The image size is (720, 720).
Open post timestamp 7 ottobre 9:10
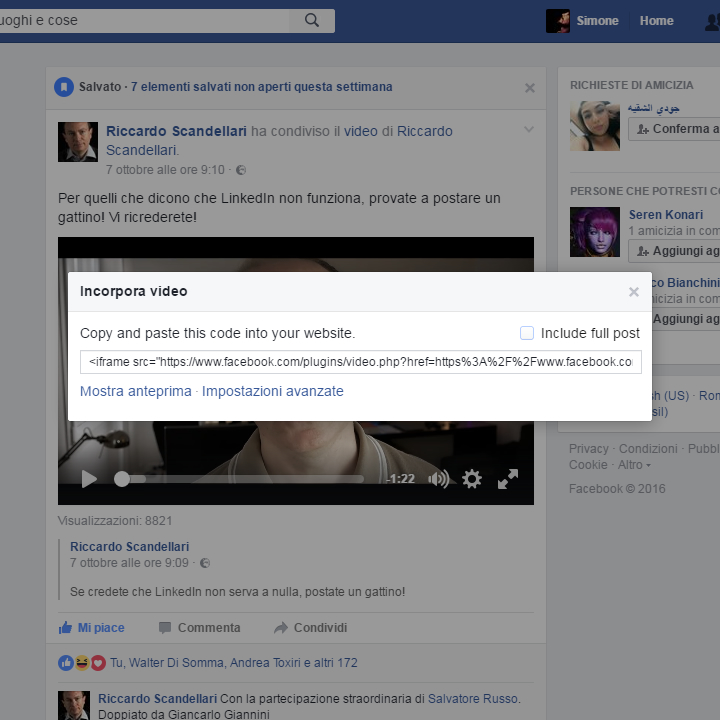click(x=165, y=170)
